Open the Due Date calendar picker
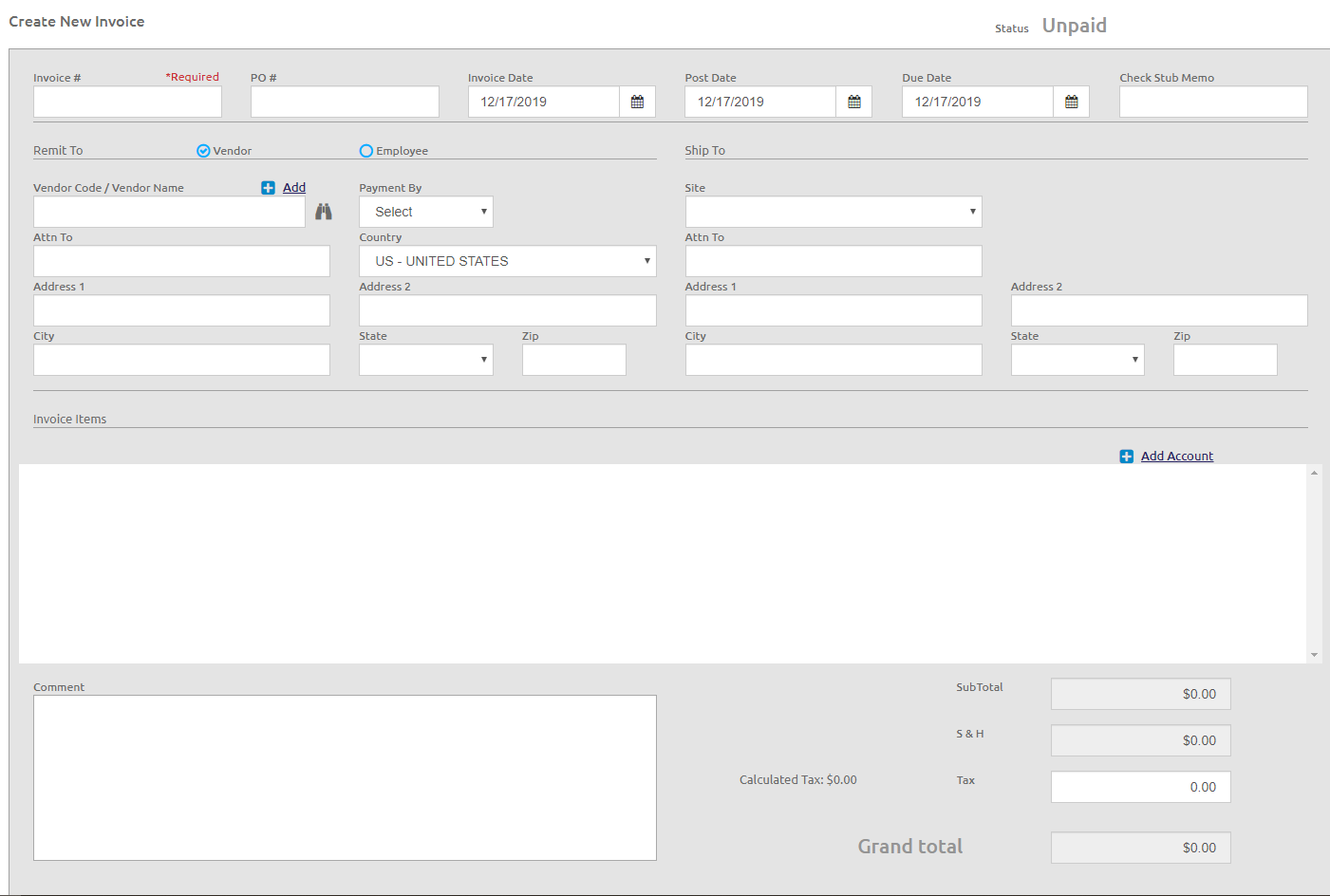 tap(1071, 101)
